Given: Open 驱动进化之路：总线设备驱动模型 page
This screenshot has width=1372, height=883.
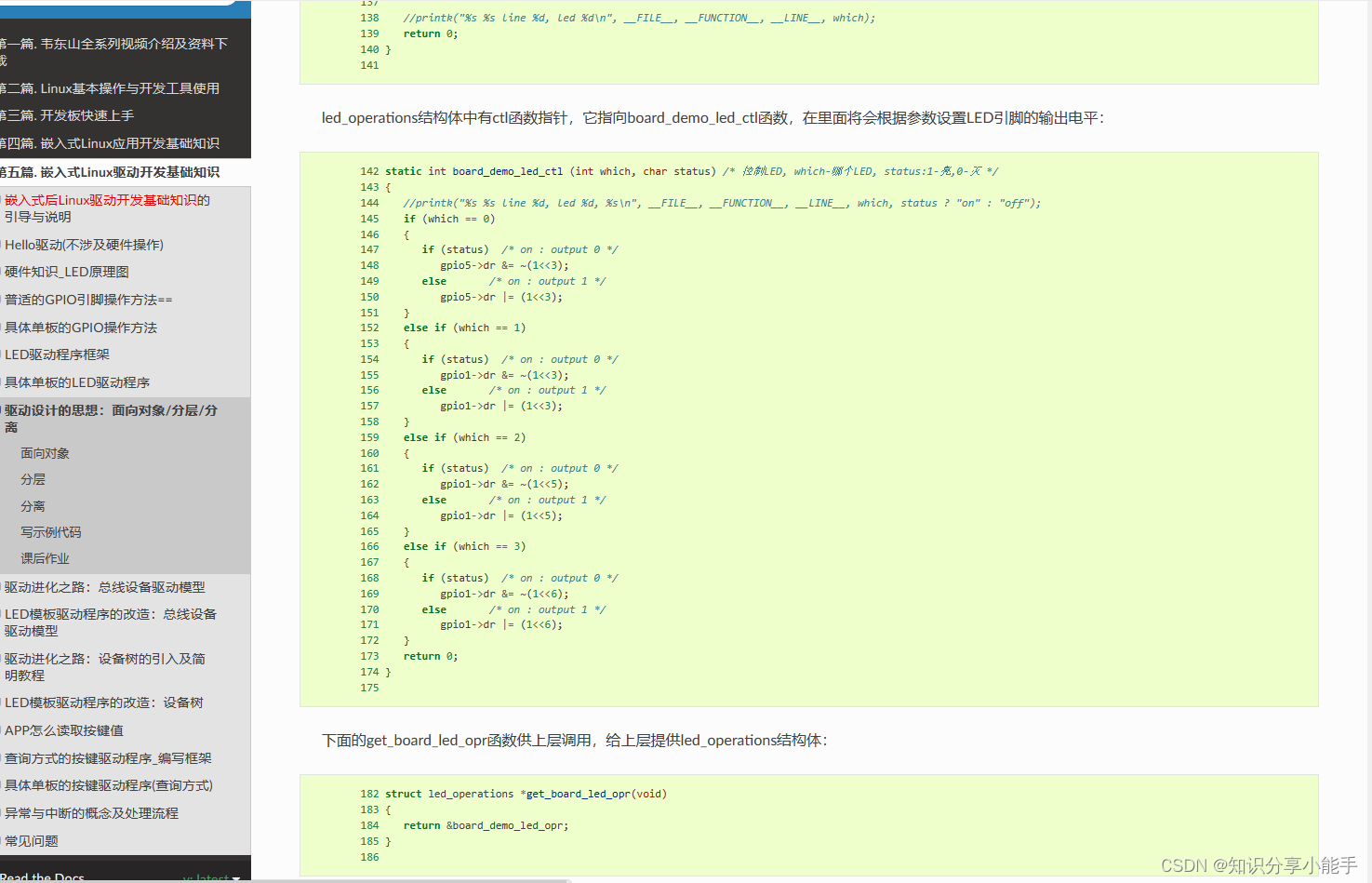Looking at the screenshot, I should [x=105, y=587].
